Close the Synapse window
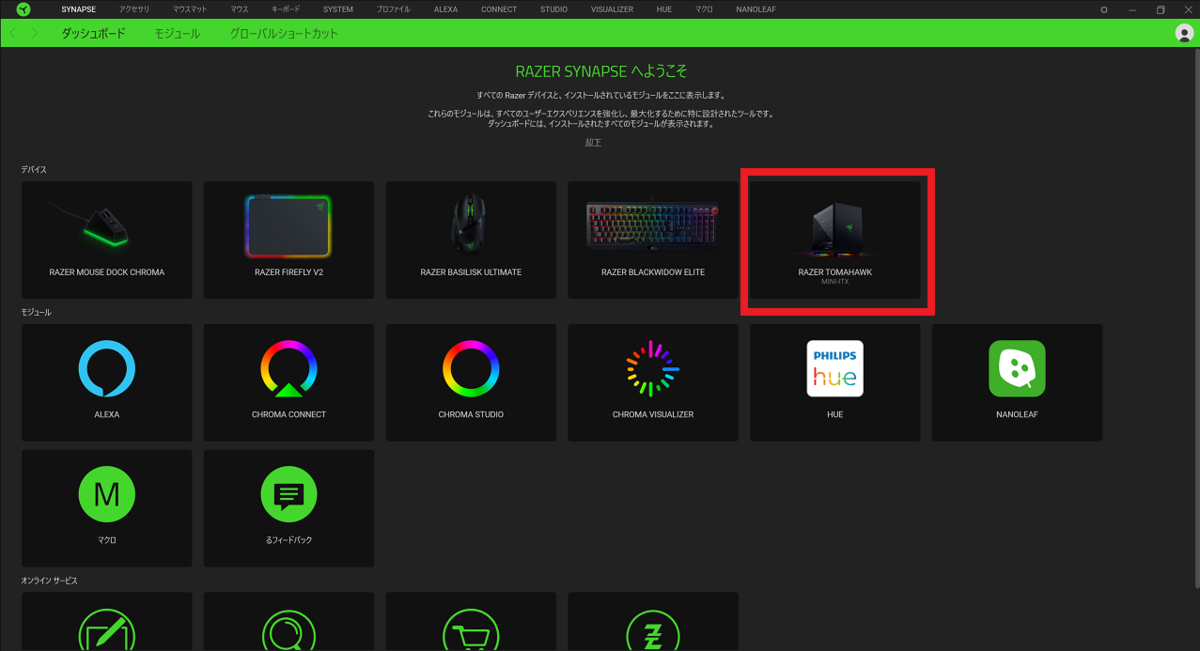This screenshot has width=1200, height=651. point(1188,9)
